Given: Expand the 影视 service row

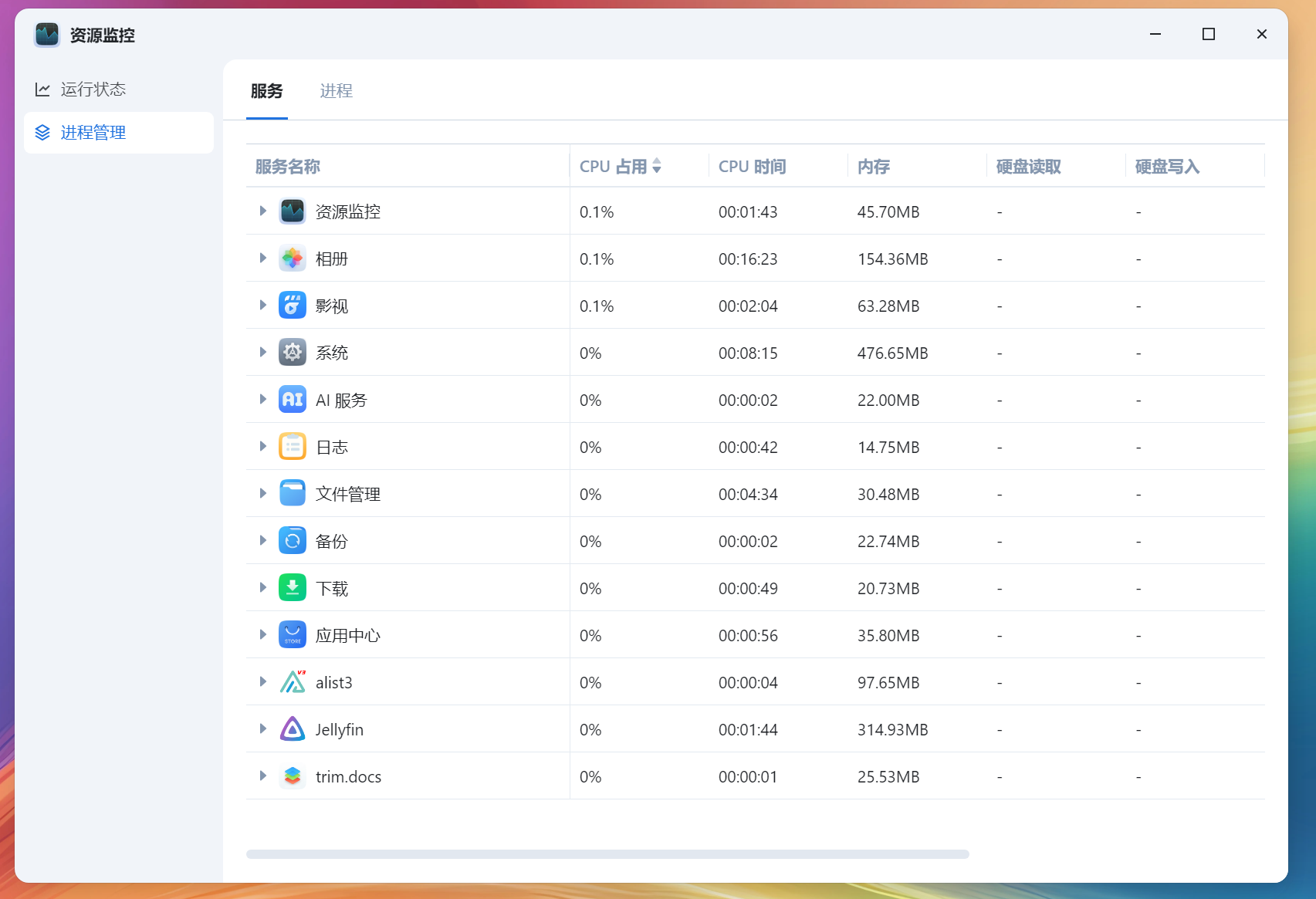Looking at the screenshot, I should coord(263,306).
